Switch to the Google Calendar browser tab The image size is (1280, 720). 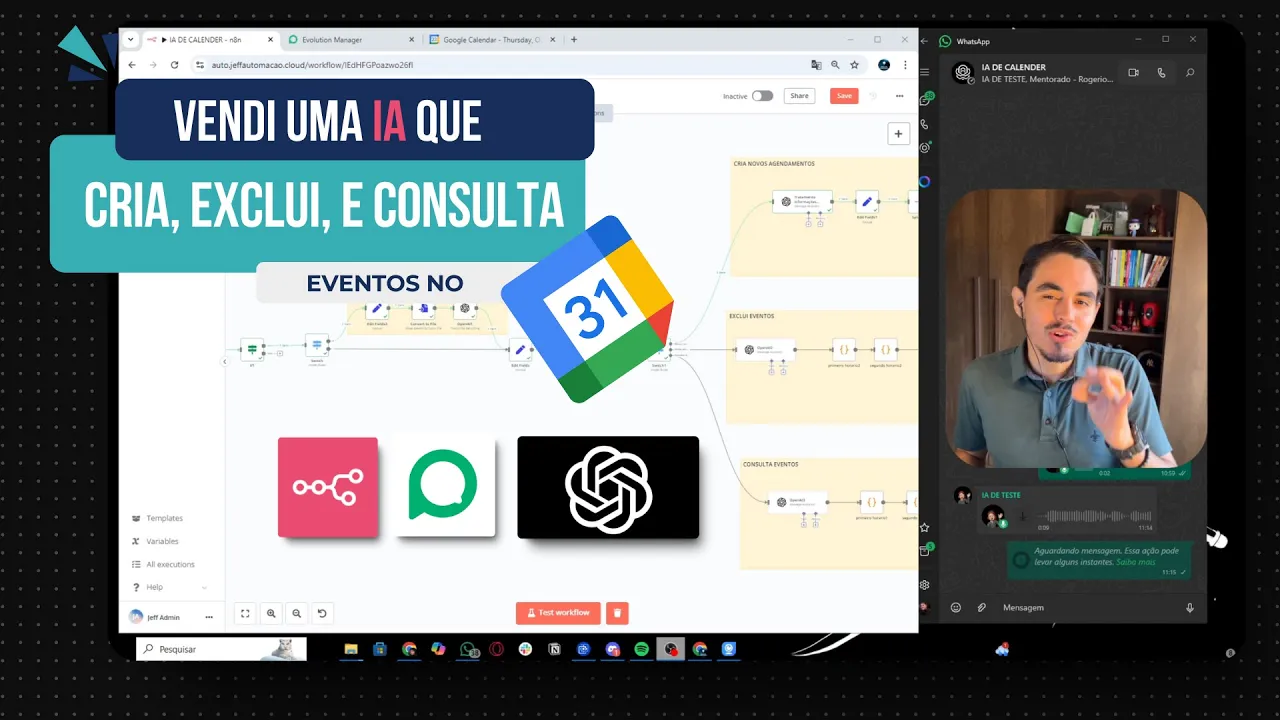tap(490, 40)
